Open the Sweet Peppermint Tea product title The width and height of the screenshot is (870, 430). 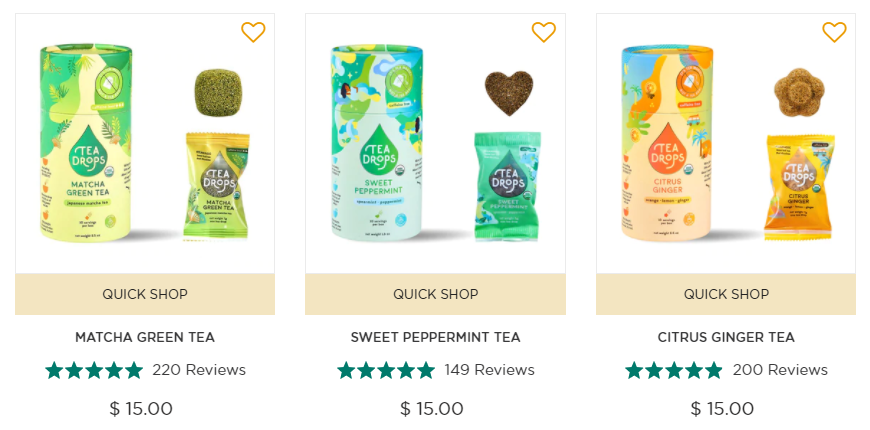436,337
